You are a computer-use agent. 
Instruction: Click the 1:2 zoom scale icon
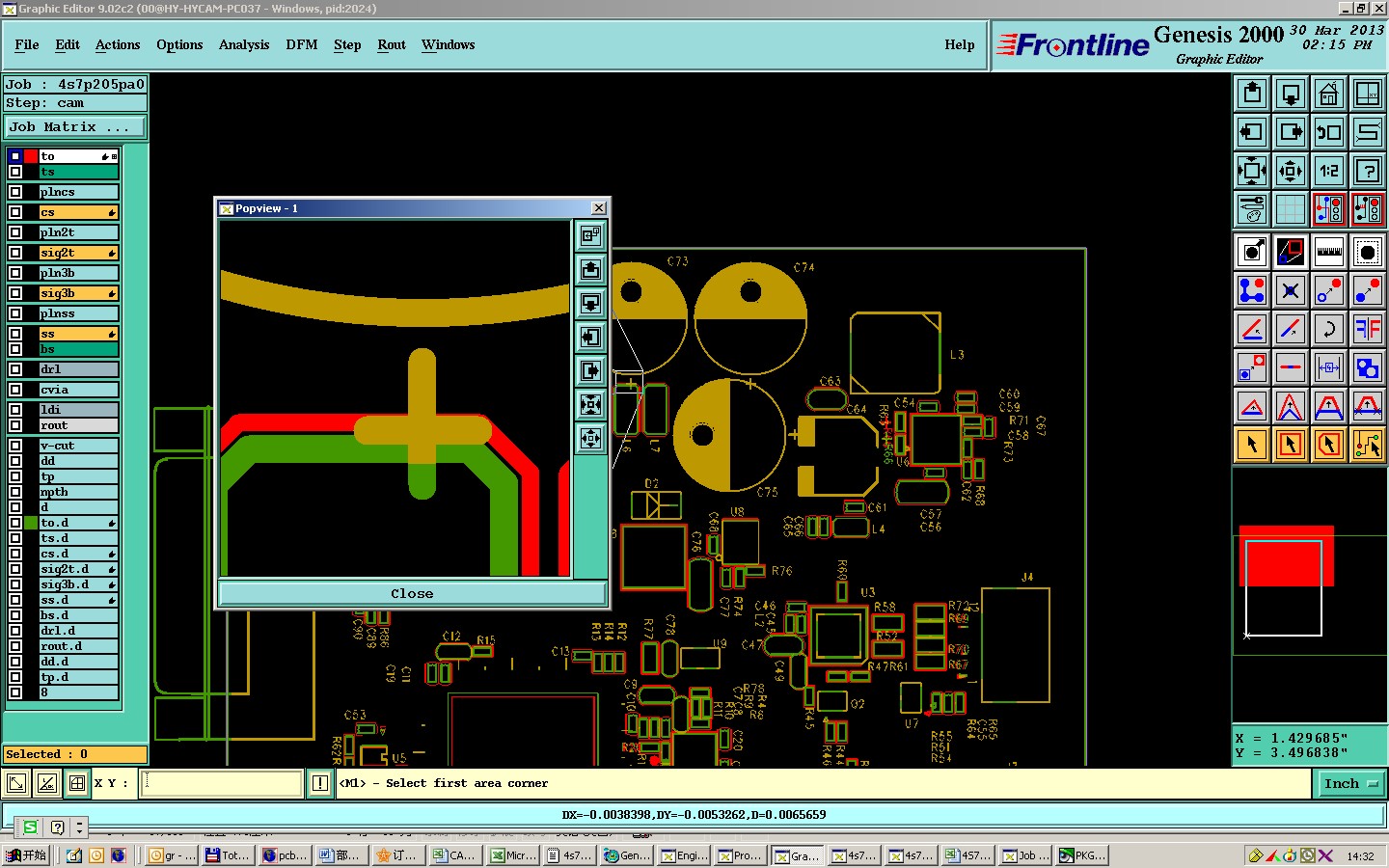[x=1329, y=171]
